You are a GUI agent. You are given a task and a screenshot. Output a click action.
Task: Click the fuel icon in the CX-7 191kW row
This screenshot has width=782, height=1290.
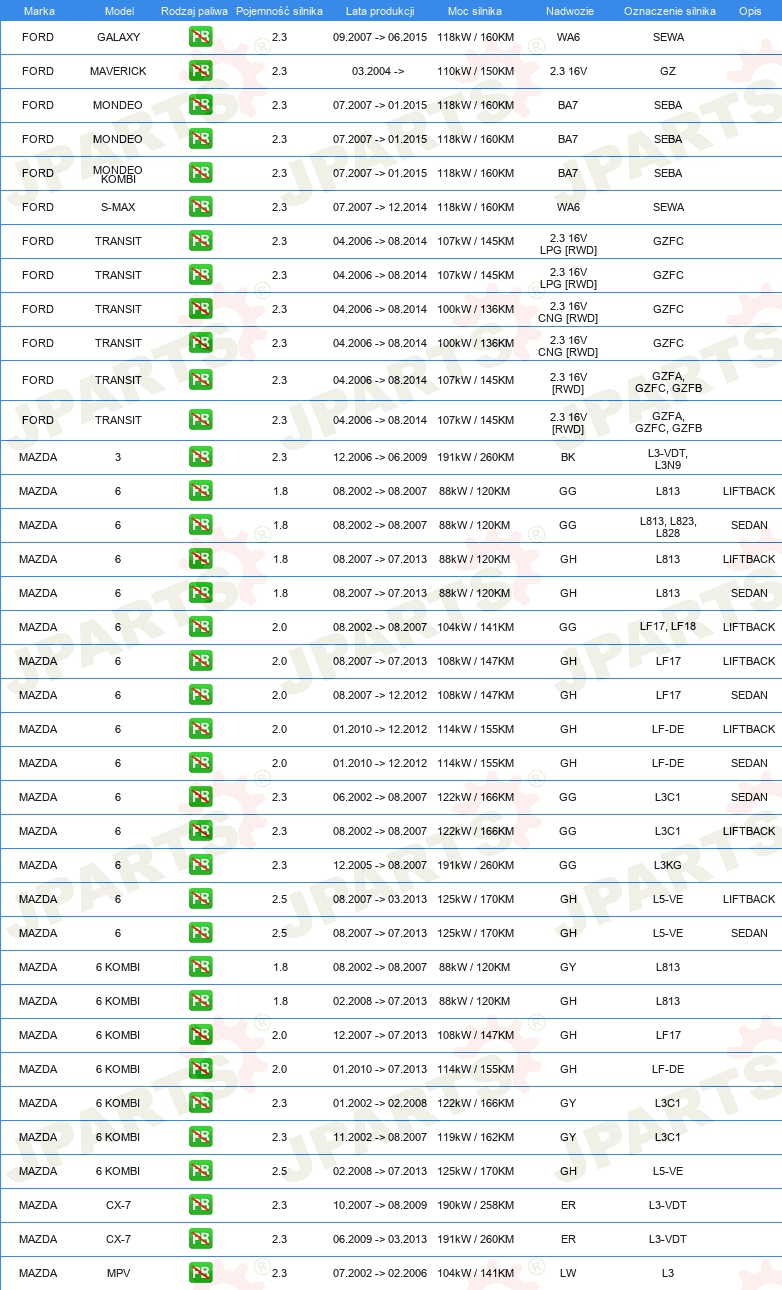tap(200, 1239)
